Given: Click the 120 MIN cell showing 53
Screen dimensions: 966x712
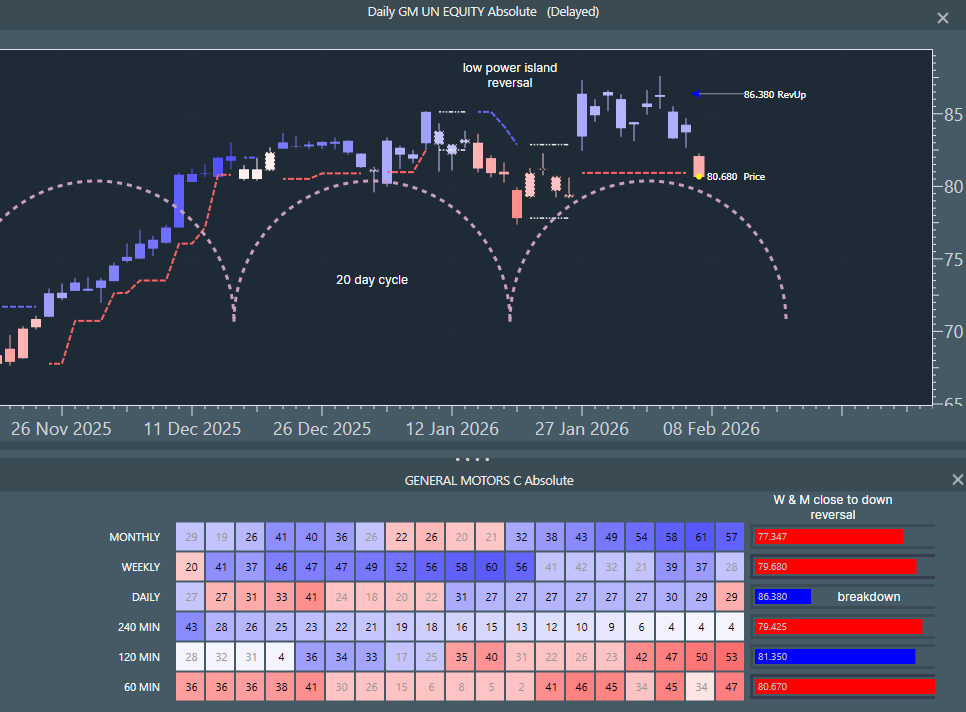Looking at the screenshot, I should tap(731, 657).
